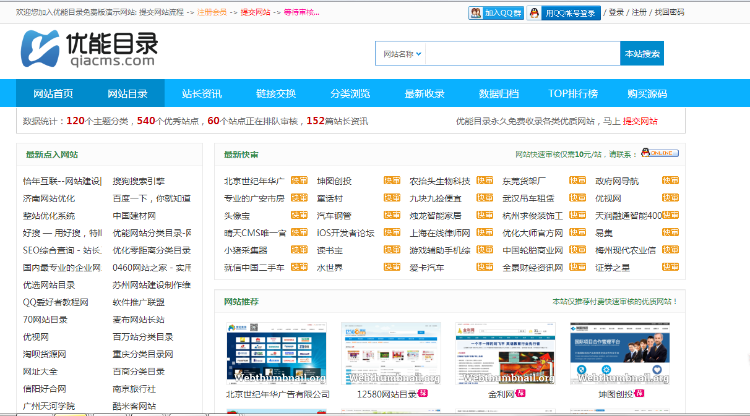Viewport: 750px width, 416px height.
Task: Click 重庆分类目录网 list entry
Action: 143,354
